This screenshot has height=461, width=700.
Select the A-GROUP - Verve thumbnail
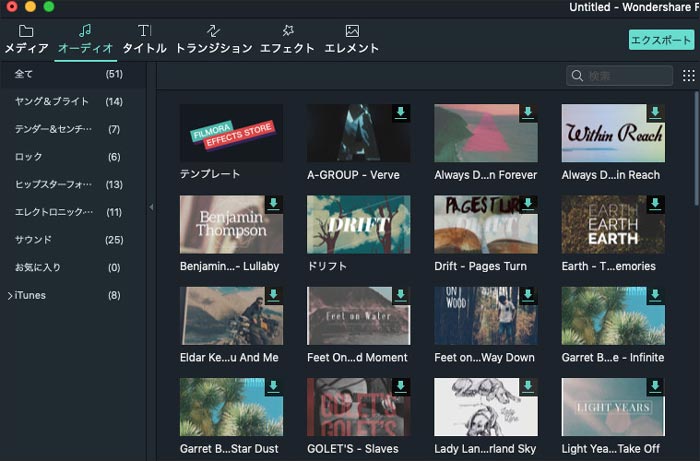[358, 133]
